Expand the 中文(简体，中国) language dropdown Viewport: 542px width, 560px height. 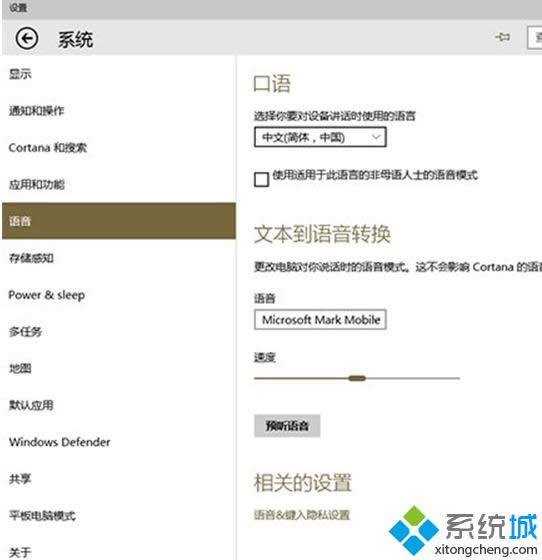pyautogui.click(x=320, y=137)
